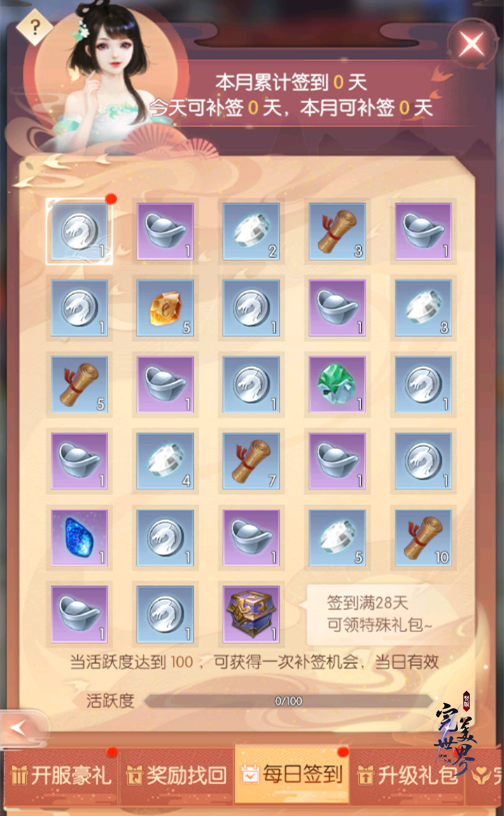Pick the scroll reward with quantity 7

(251, 461)
